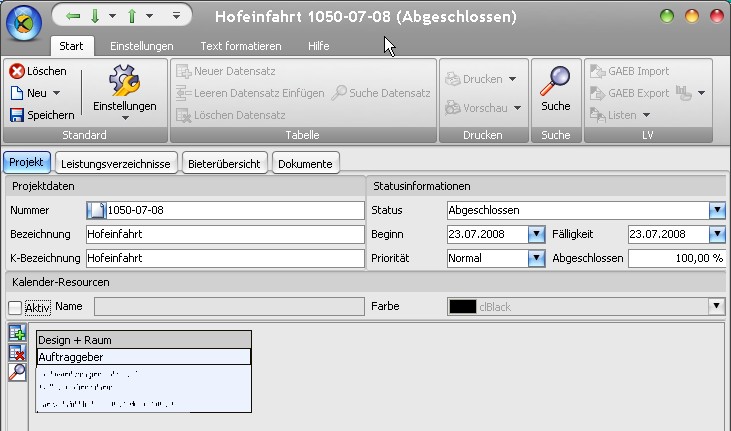Click Neuer Datensatz in Tabelle group
Screen dimensions: 731x431
coord(226,71)
